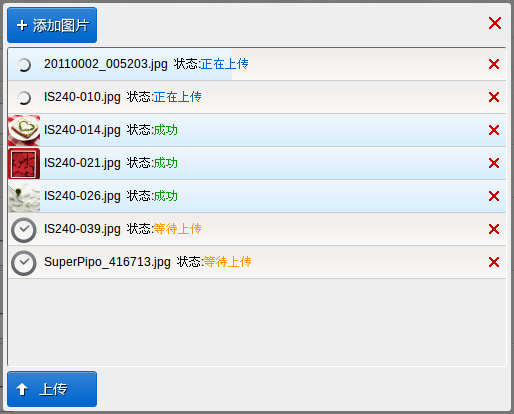This screenshot has width=514, height=414.
Task: Select the file name IS240-039.jpg
Action: [x=82, y=229]
